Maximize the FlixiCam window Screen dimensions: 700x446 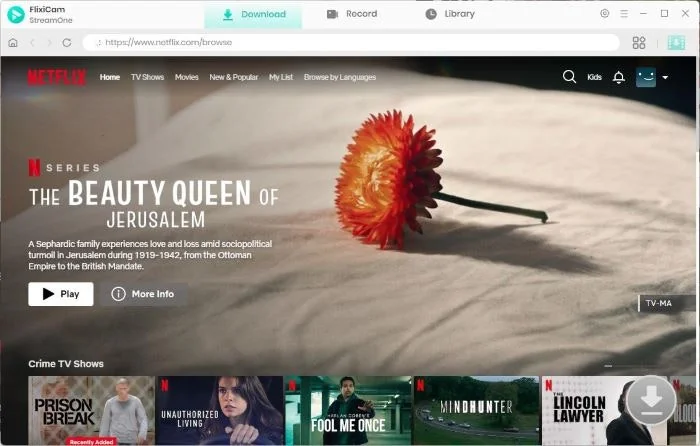664,13
